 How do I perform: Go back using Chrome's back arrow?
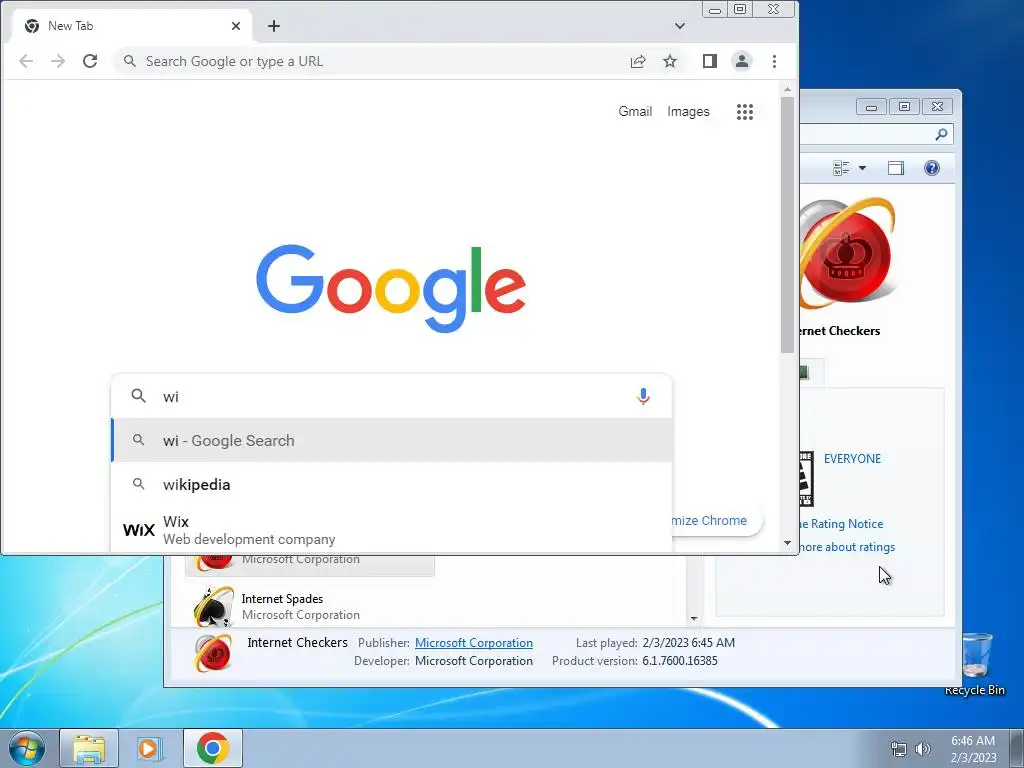tap(26, 61)
